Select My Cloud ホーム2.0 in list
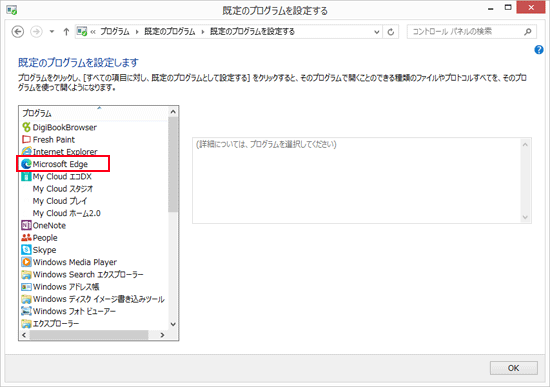This screenshot has width=550, height=387. click(67, 213)
